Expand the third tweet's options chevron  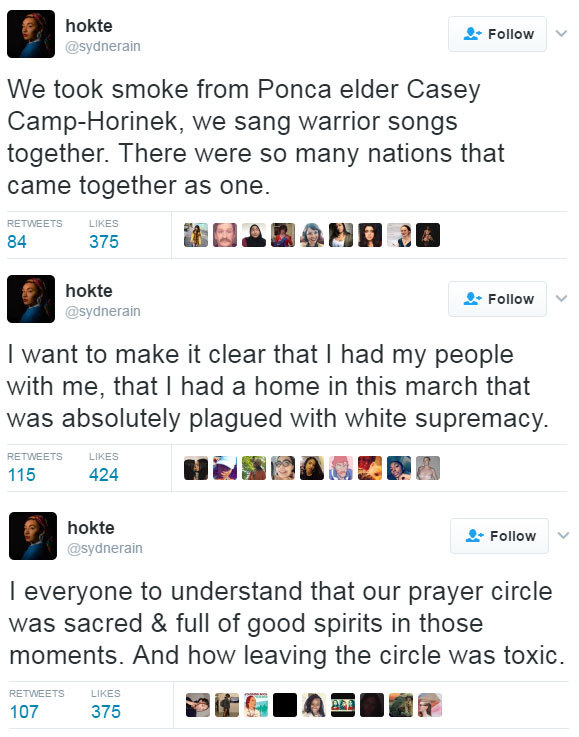pyautogui.click(x=563, y=535)
